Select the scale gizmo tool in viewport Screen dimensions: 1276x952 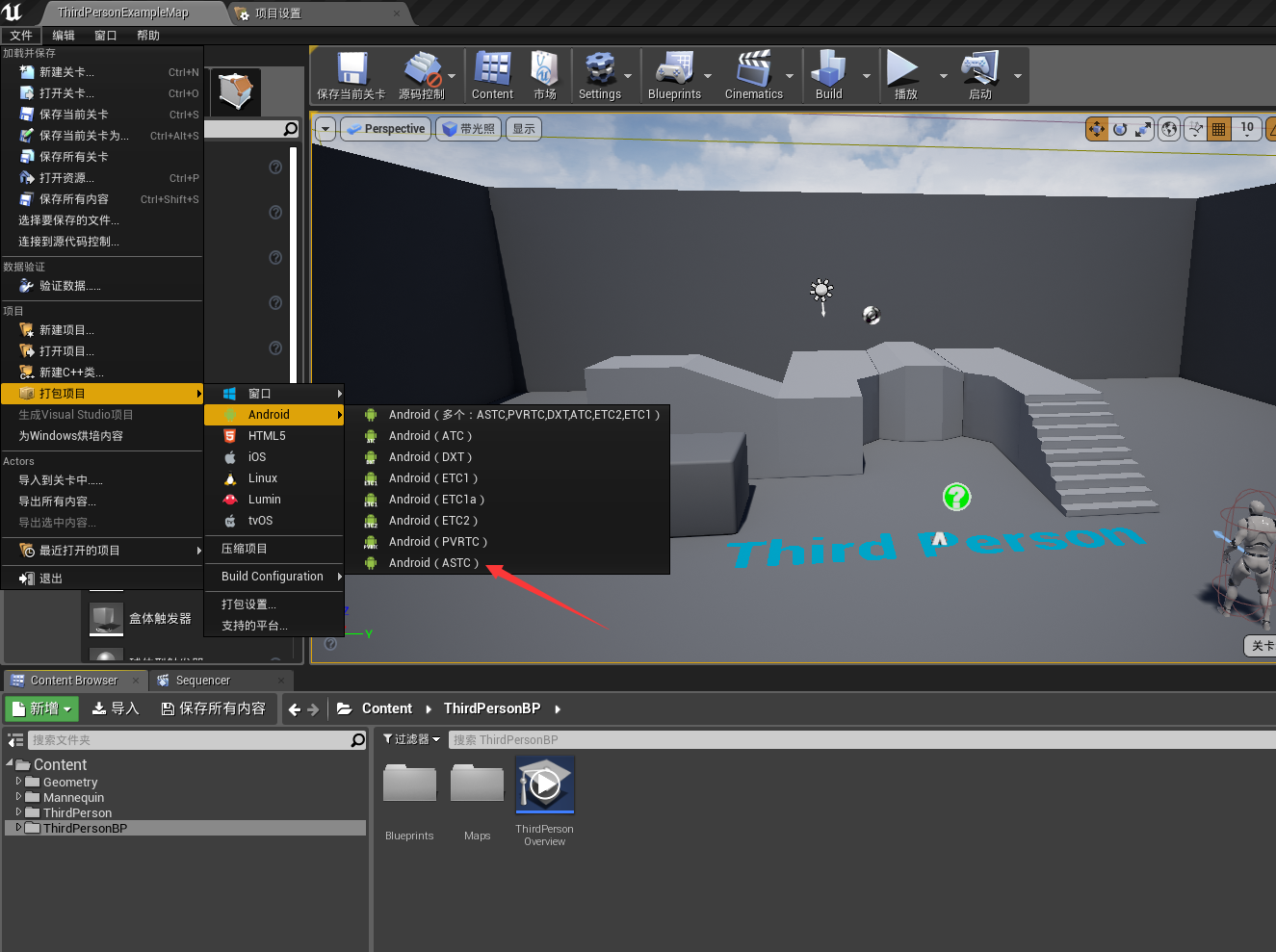pos(1143,129)
